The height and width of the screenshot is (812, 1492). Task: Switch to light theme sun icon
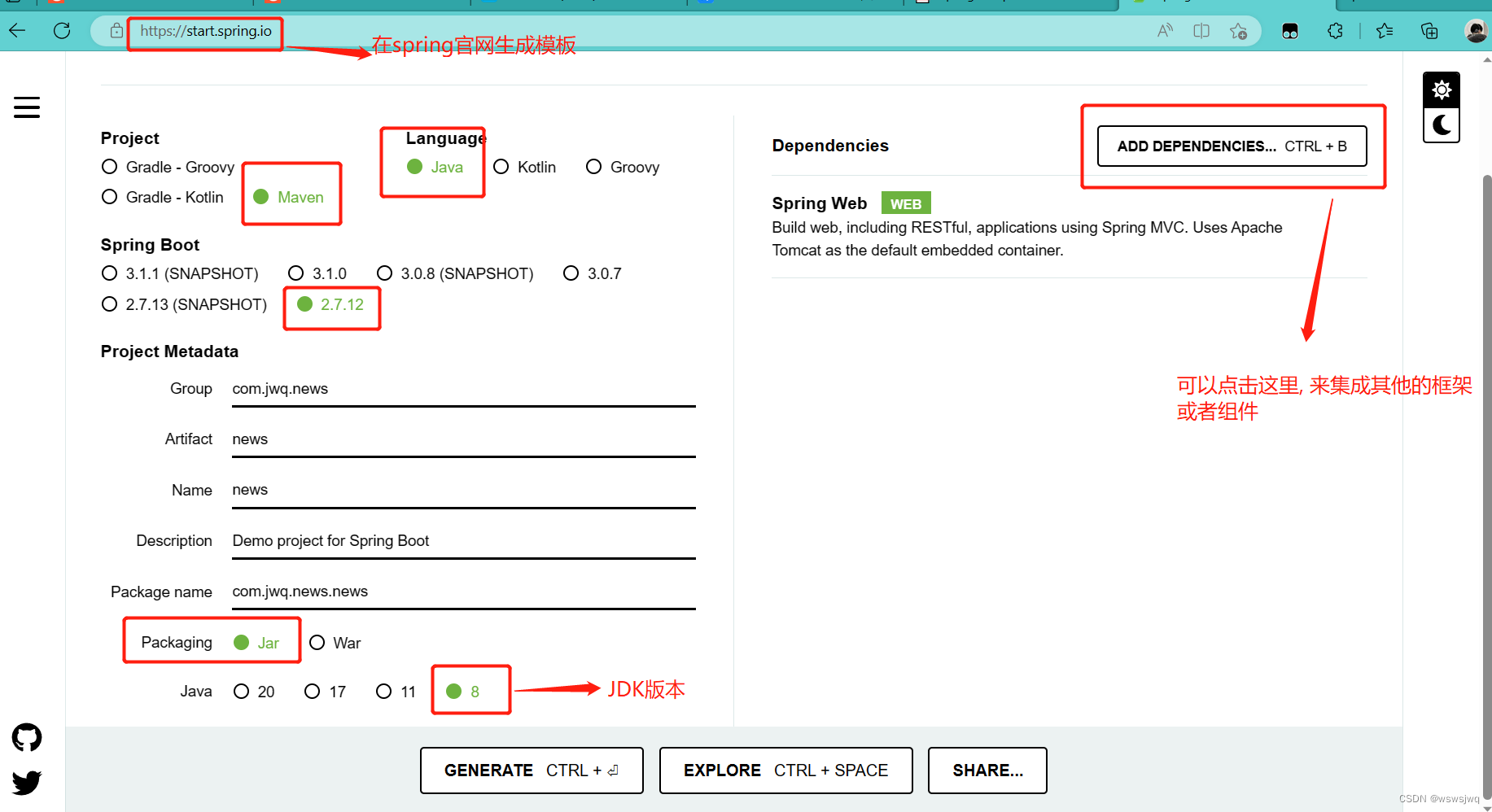(x=1442, y=89)
